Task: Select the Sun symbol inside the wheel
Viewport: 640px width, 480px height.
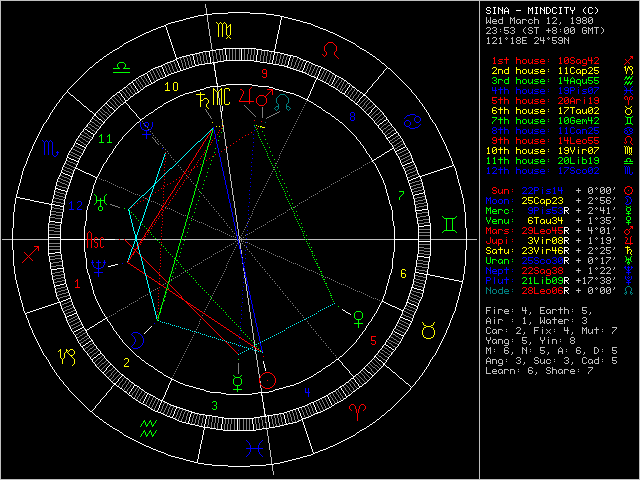Action: [267, 380]
